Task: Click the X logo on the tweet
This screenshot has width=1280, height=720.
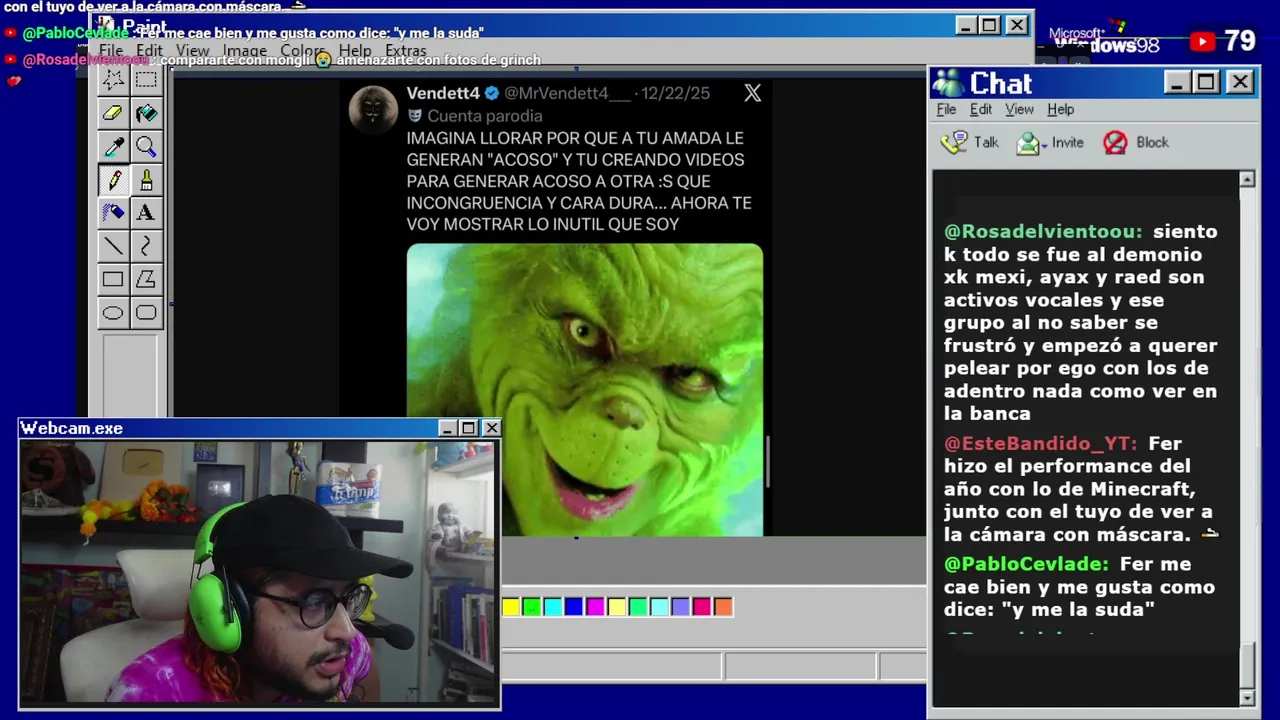Action: pyautogui.click(x=752, y=93)
